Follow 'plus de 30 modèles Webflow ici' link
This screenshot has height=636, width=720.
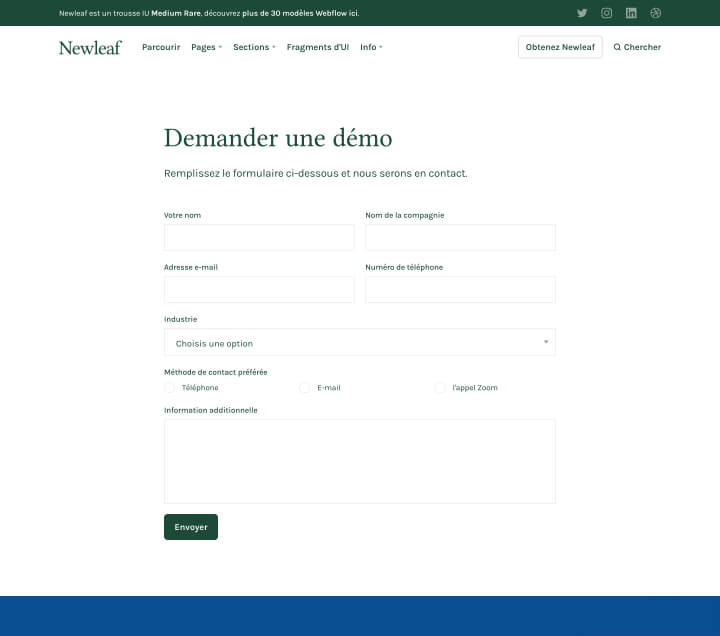click(300, 13)
